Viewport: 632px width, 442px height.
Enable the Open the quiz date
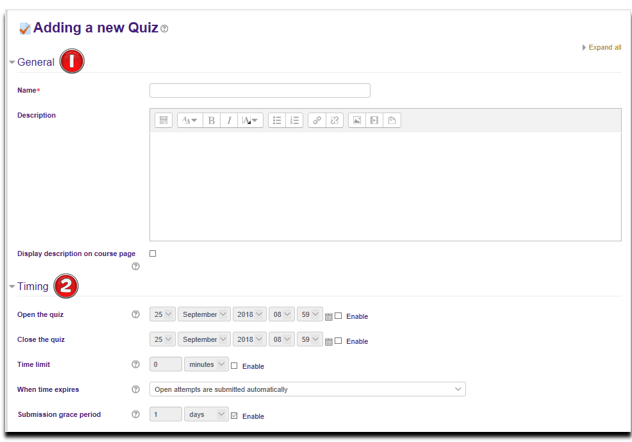tap(339, 315)
